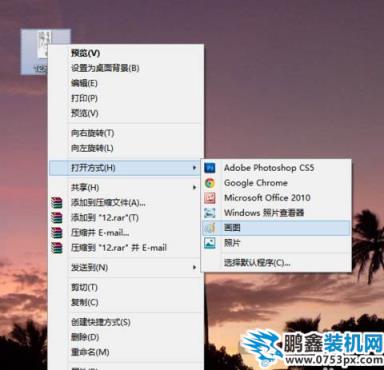Click WinRAR icon beside 添加到 "12.rar"(T)
This screenshot has width=384, height=370.
pyautogui.click(x=57, y=218)
